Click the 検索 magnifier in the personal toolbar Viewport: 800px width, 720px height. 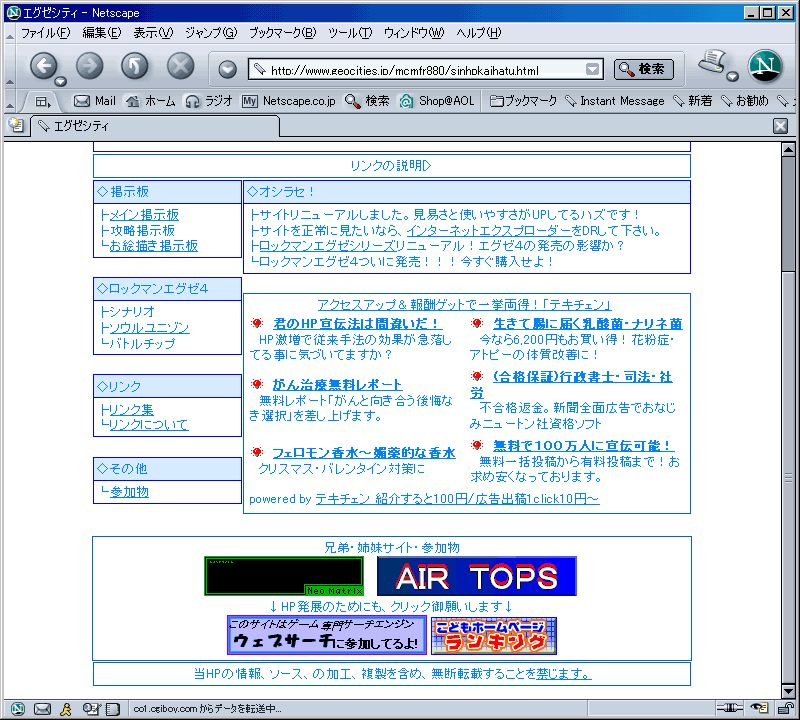[x=367, y=101]
